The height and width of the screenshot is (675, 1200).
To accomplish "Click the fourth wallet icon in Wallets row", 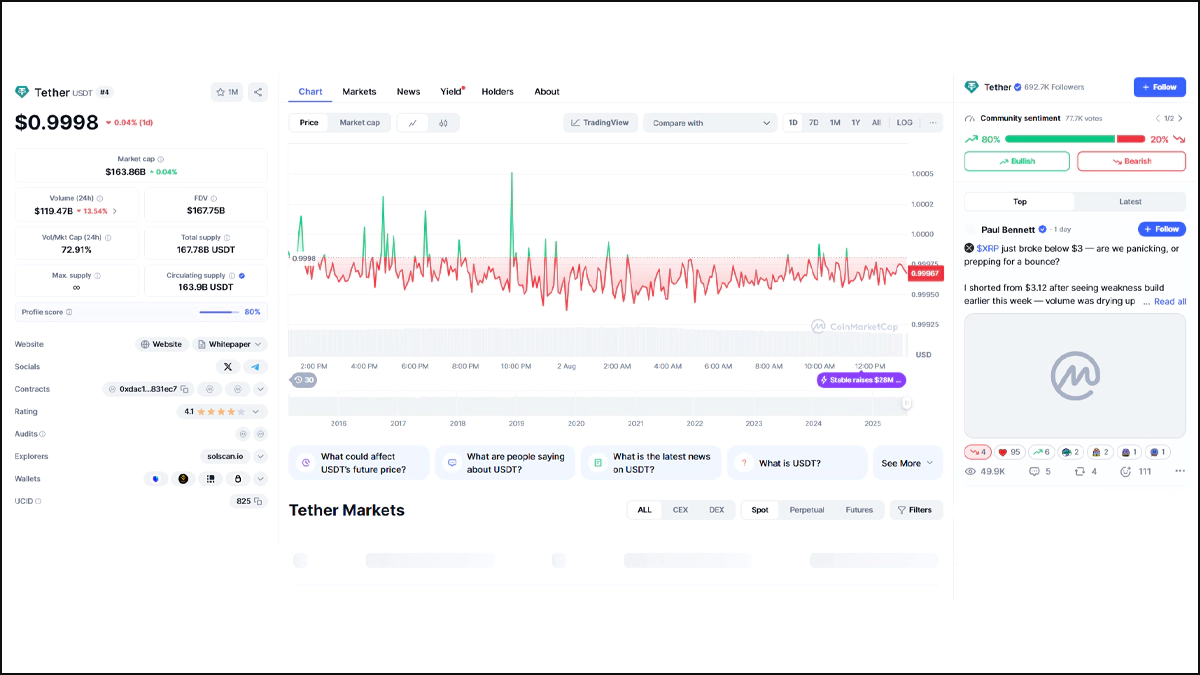I will point(238,479).
